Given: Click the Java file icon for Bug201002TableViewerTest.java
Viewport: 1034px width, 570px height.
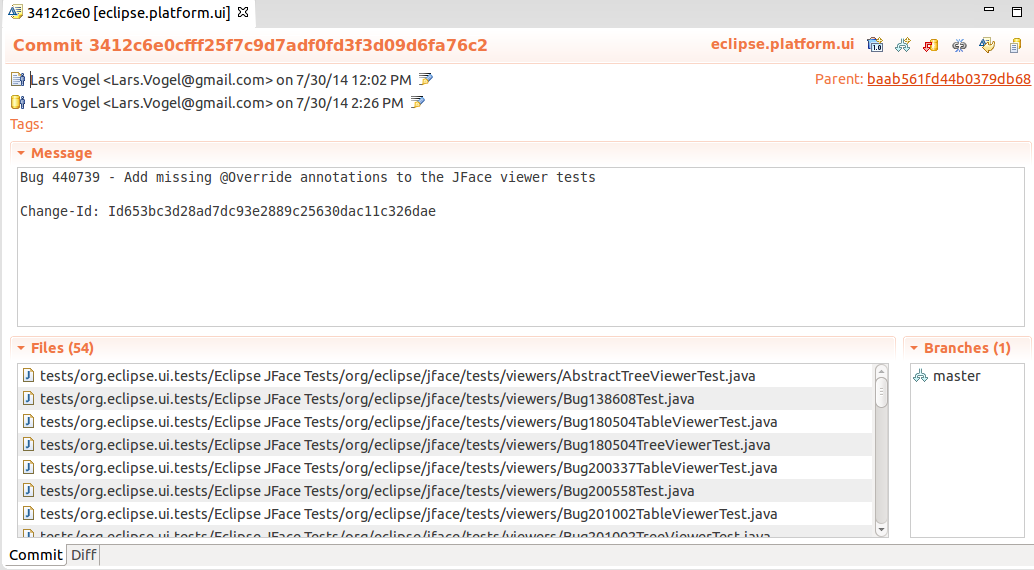Looking at the screenshot, I should pyautogui.click(x=28, y=513).
